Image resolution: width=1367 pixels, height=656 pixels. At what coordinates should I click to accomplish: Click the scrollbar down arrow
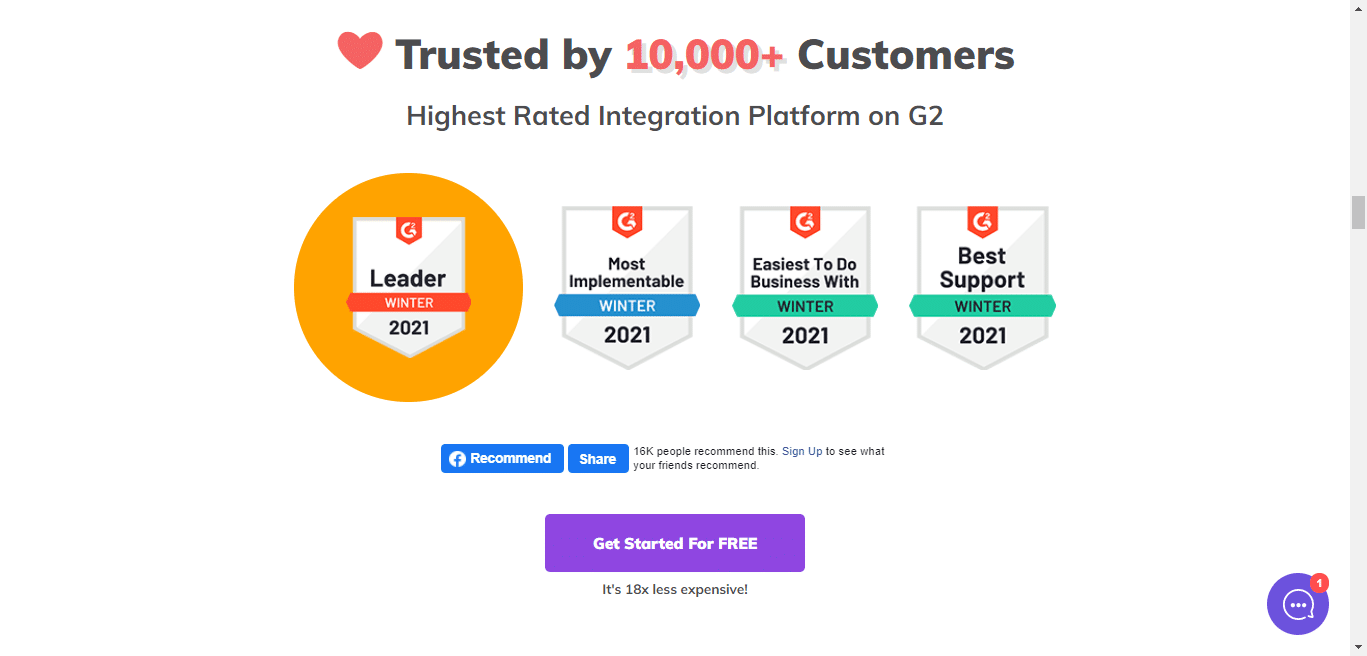coord(1358,647)
